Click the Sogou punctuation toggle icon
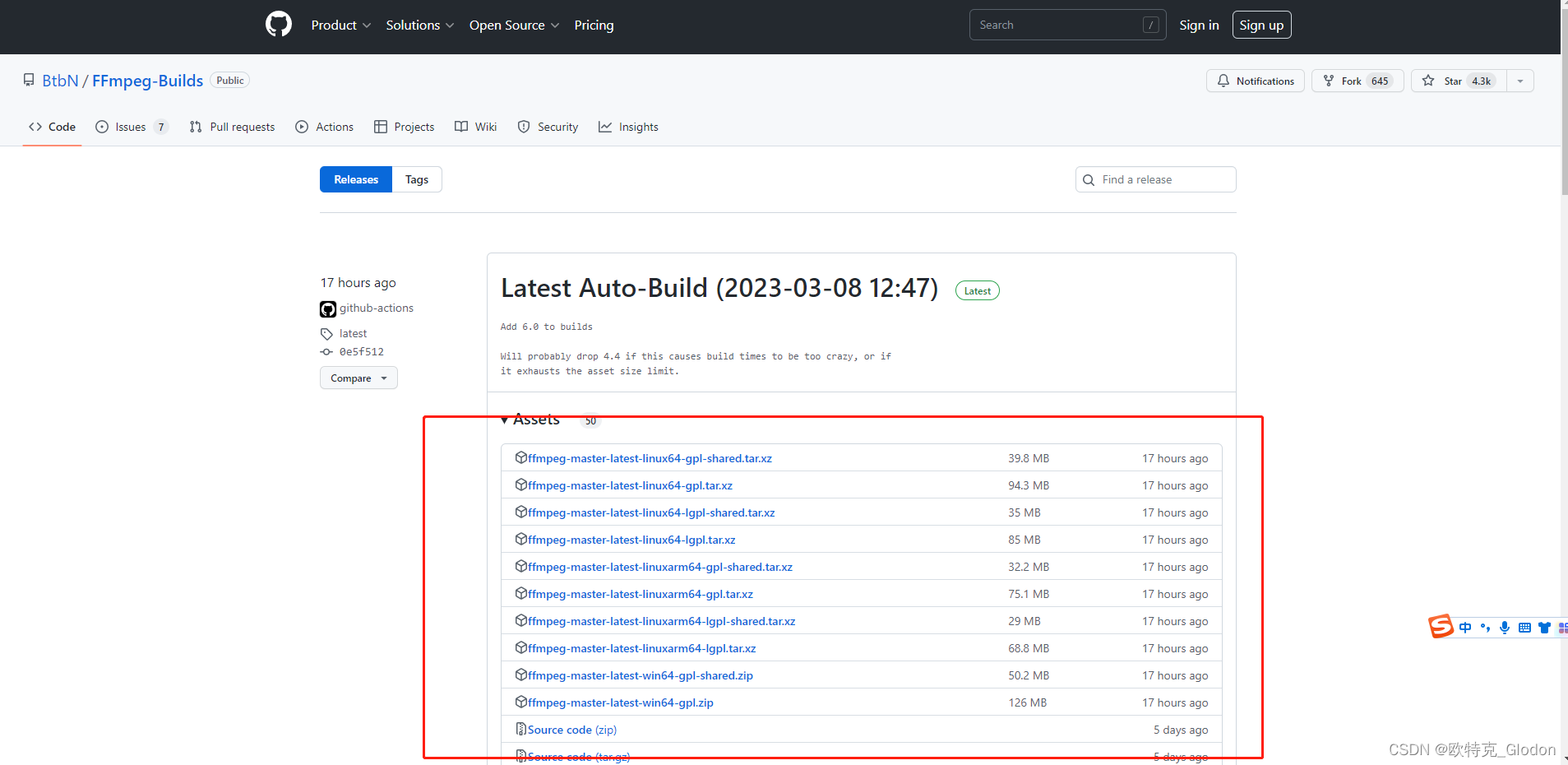Image resolution: width=1568 pixels, height=765 pixels. 1485,628
